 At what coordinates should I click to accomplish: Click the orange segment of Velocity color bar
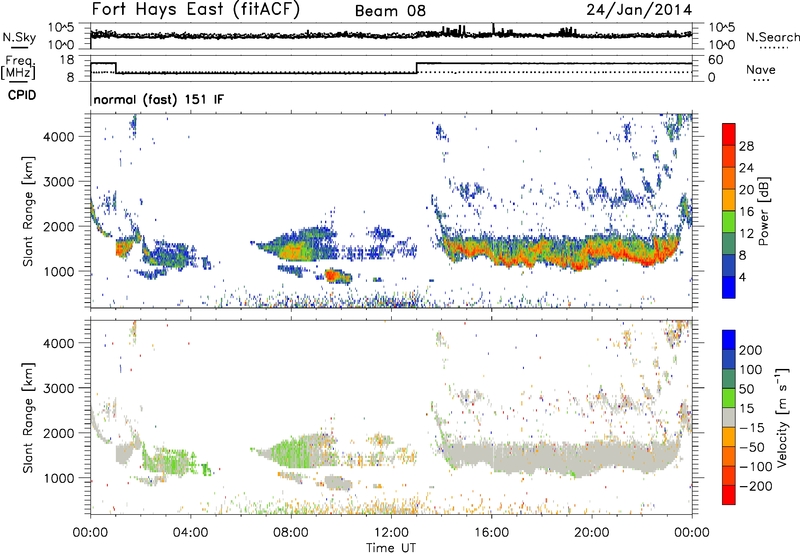coord(729,437)
